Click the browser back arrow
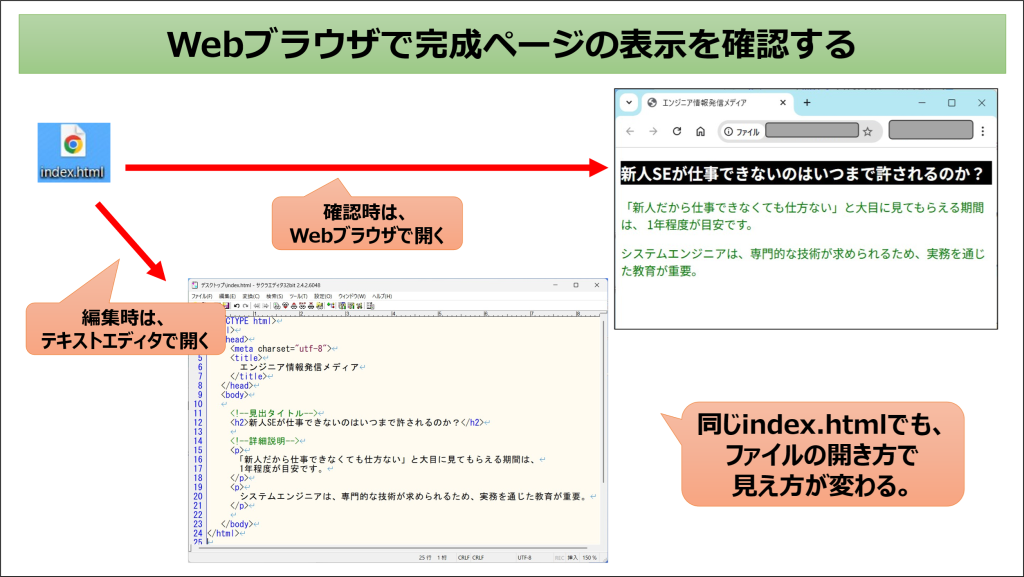Screen dimensions: 1024x577 tap(630, 131)
